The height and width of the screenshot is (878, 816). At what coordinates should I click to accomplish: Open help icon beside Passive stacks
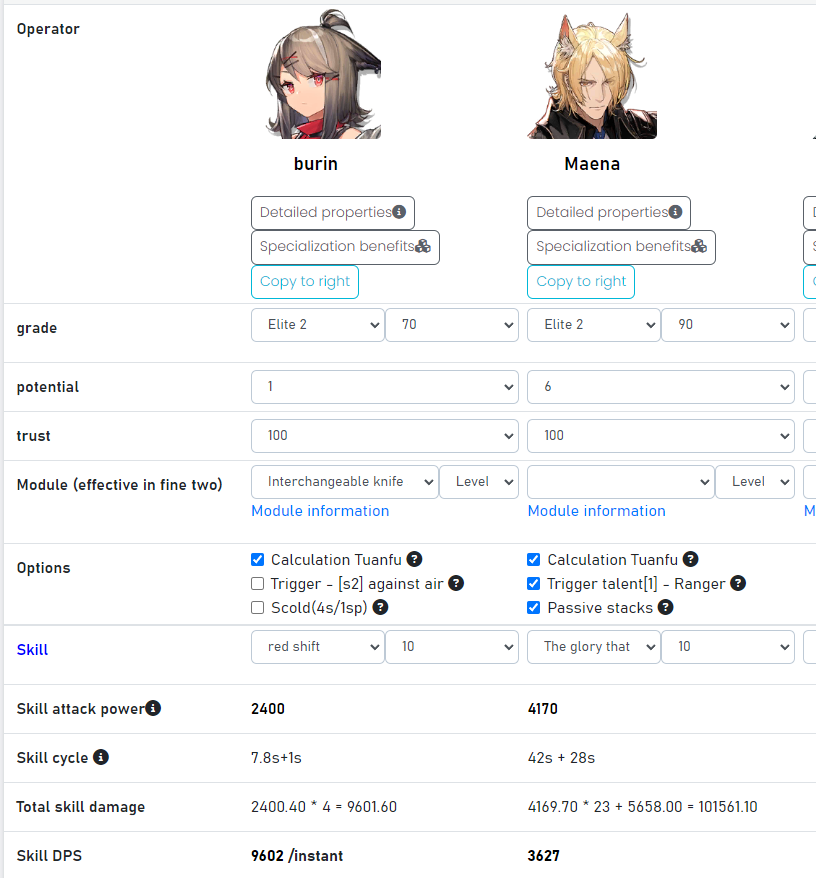pyautogui.click(x=665, y=607)
